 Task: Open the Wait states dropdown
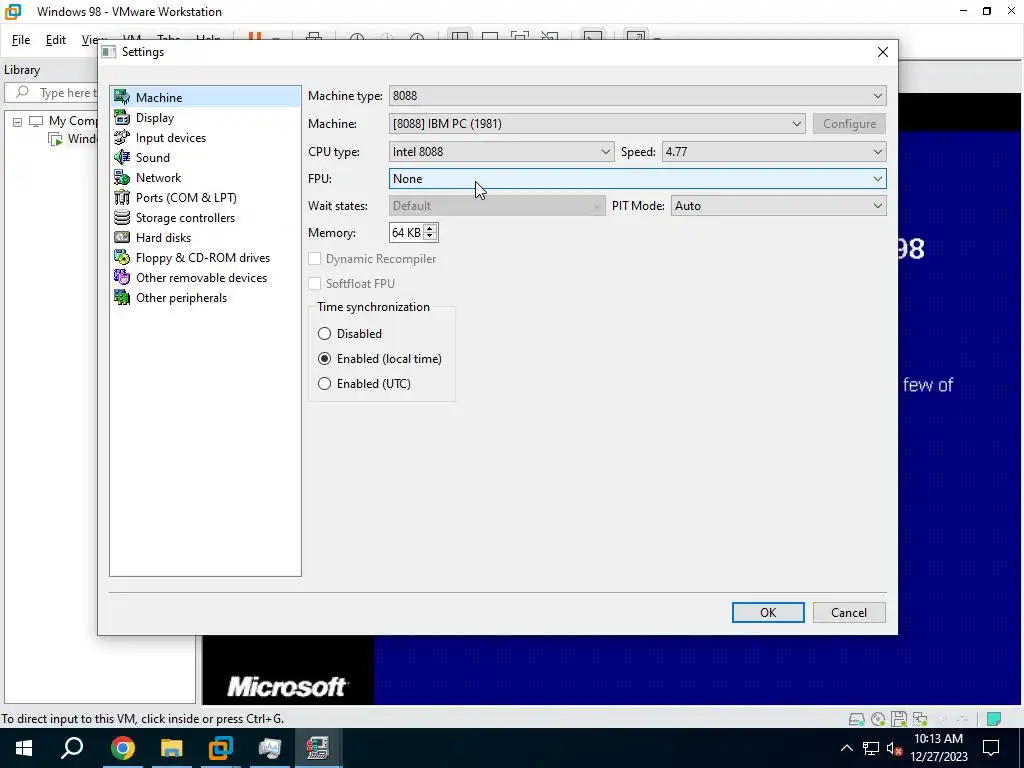[497, 206]
